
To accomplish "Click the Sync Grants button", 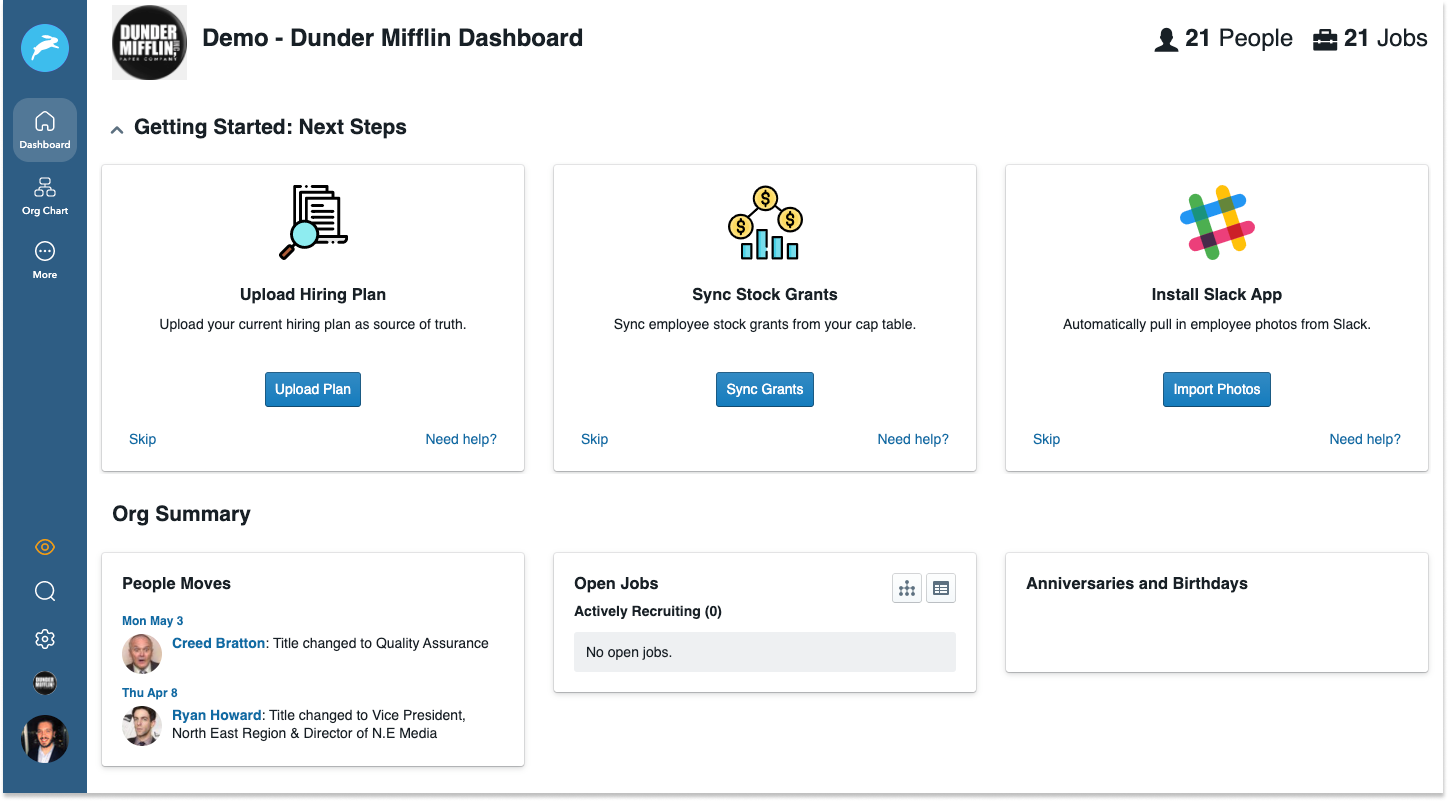I will click(765, 389).
